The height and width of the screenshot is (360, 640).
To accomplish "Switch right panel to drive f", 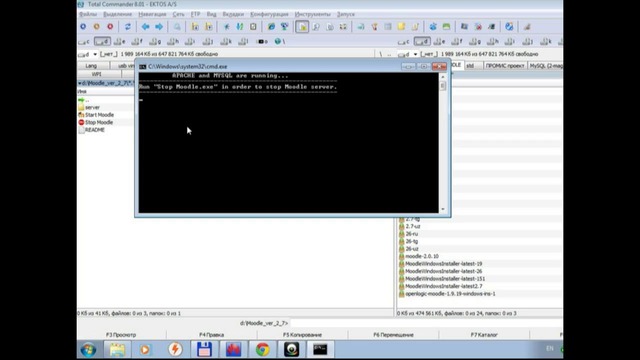I will pos(457,42).
